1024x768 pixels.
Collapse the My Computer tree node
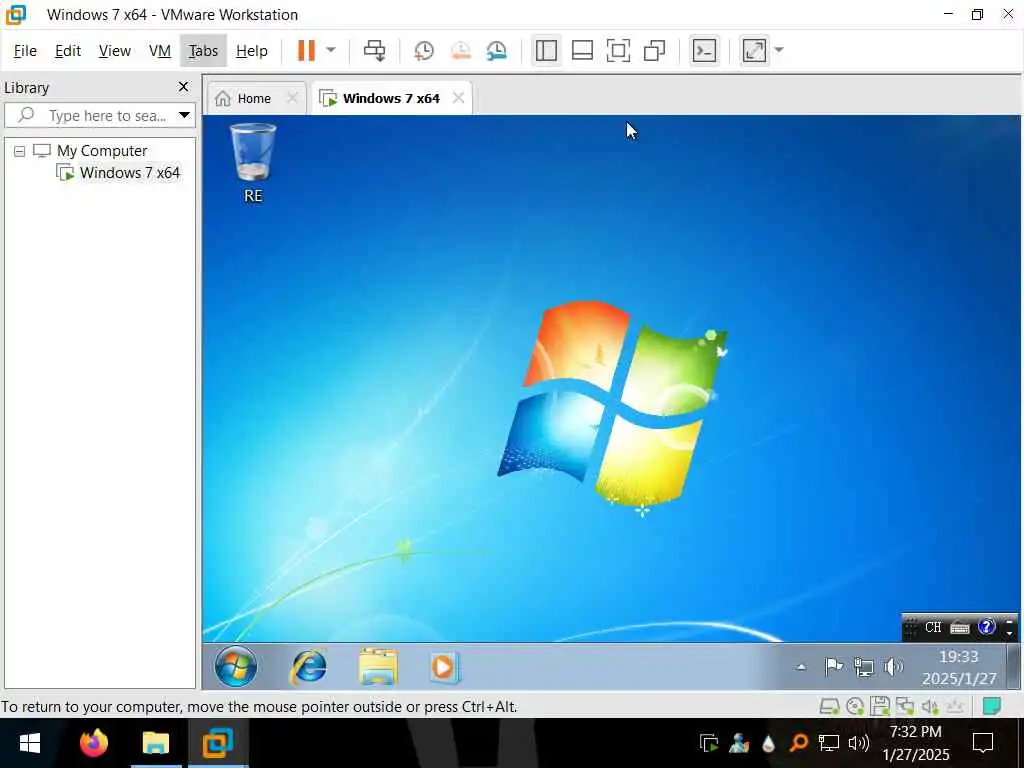tap(20, 152)
